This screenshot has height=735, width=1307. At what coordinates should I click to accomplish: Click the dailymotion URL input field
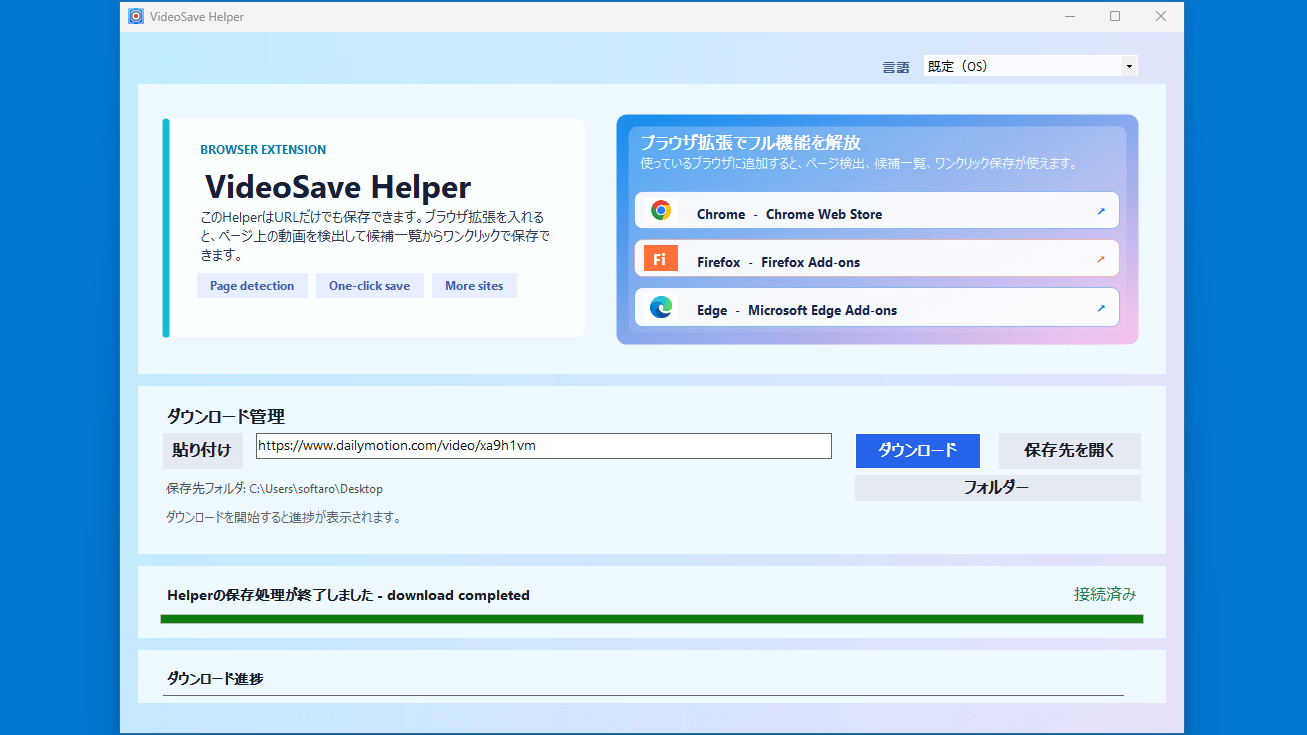pyautogui.click(x=544, y=446)
